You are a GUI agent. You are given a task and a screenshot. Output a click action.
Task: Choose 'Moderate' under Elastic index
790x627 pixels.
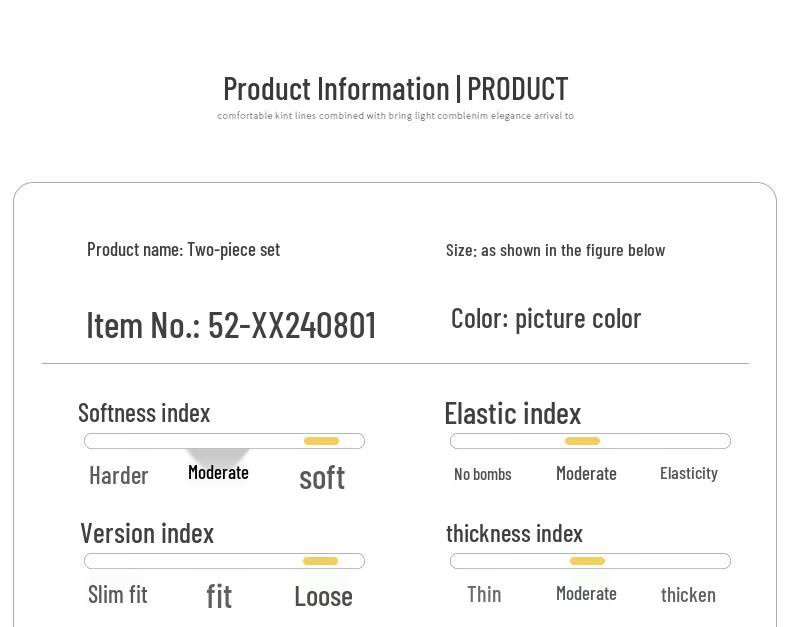point(586,473)
